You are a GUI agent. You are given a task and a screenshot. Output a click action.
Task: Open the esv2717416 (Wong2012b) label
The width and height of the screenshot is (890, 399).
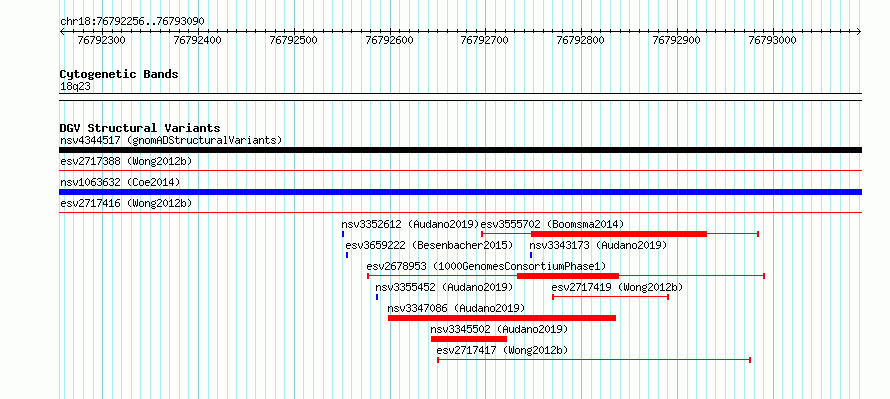126,203
